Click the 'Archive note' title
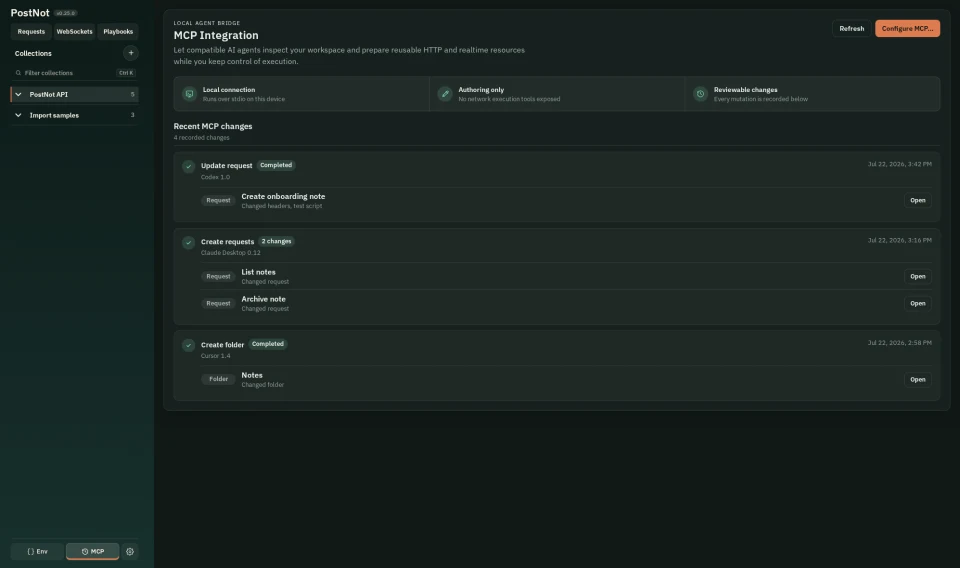Image resolution: width=960 pixels, height=568 pixels. pos(263,299)
